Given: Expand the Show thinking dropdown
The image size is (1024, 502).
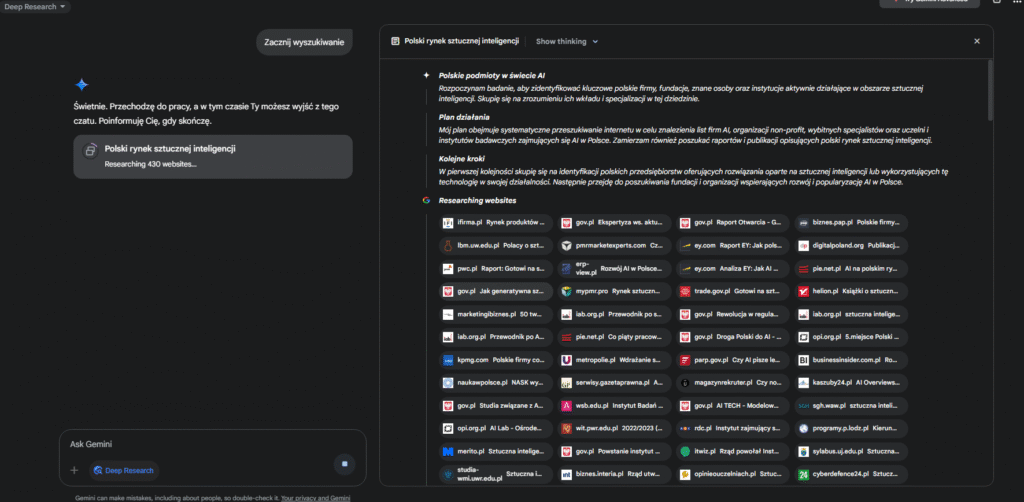Looking at the screenshot, I should (x=567, y=41).
